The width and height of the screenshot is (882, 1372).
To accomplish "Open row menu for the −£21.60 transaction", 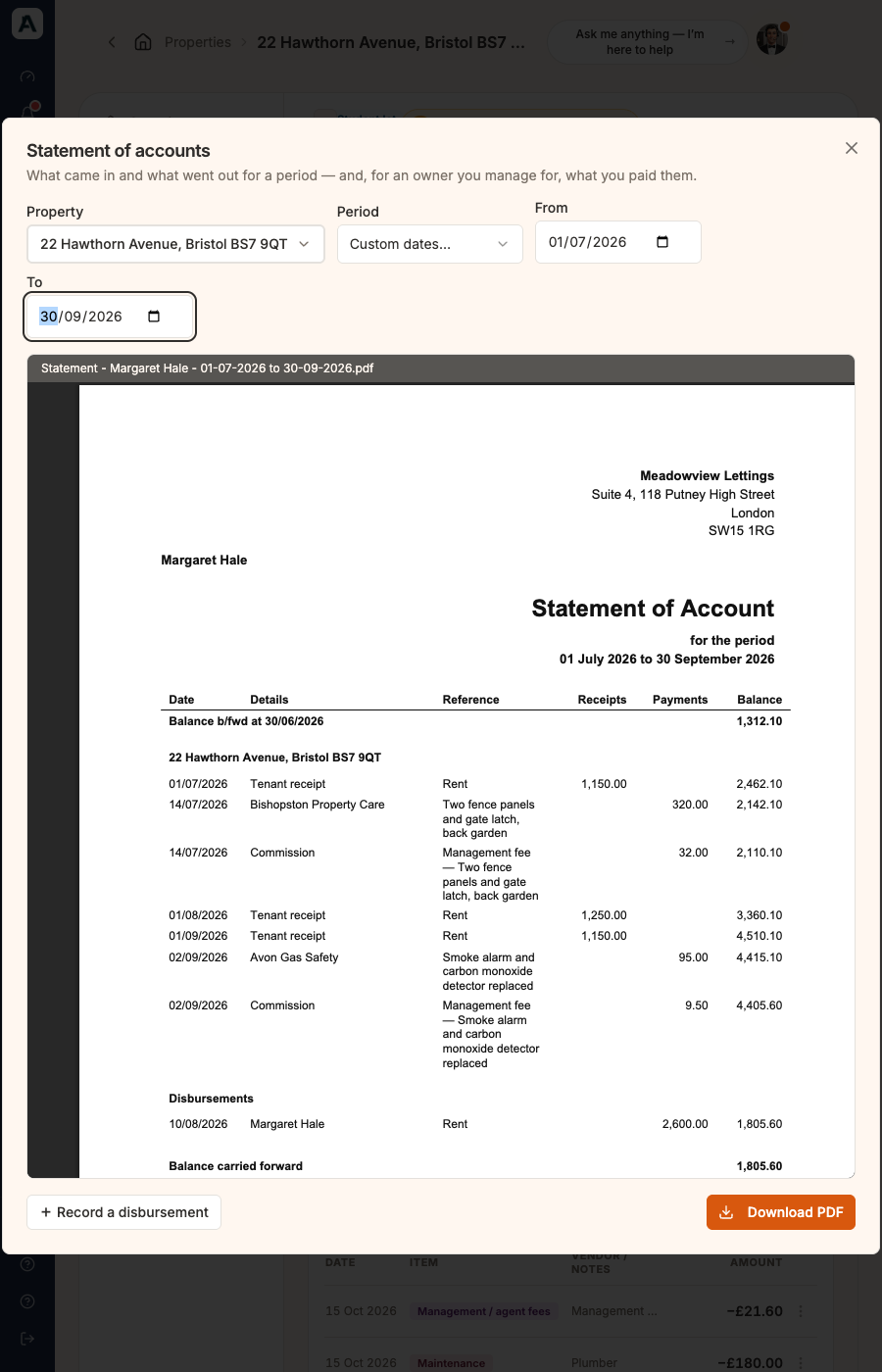I will [802, 1311].
